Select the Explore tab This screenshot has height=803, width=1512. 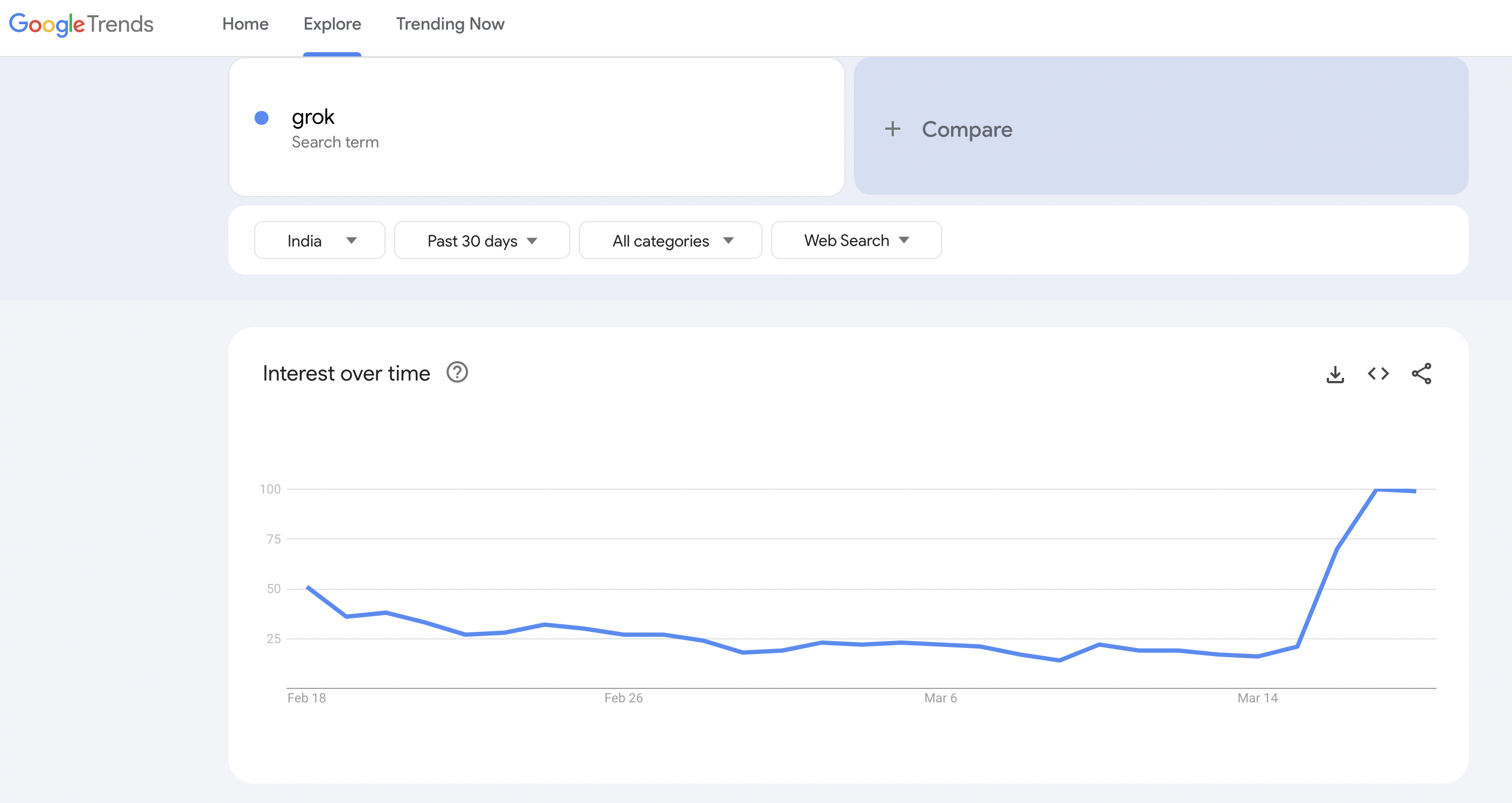click(332, 24)
